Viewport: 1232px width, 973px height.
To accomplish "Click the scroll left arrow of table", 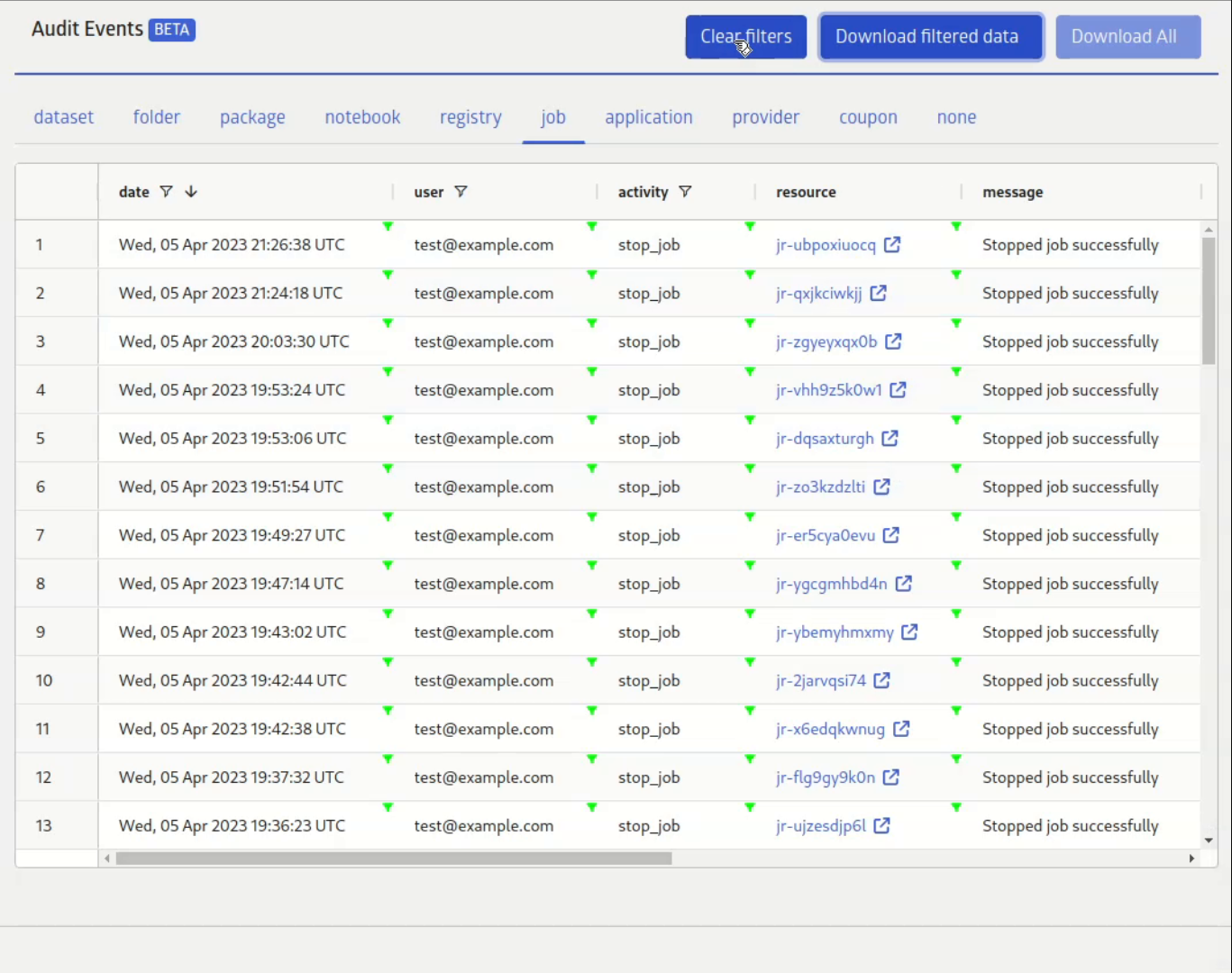I will (x=107, y=859).
